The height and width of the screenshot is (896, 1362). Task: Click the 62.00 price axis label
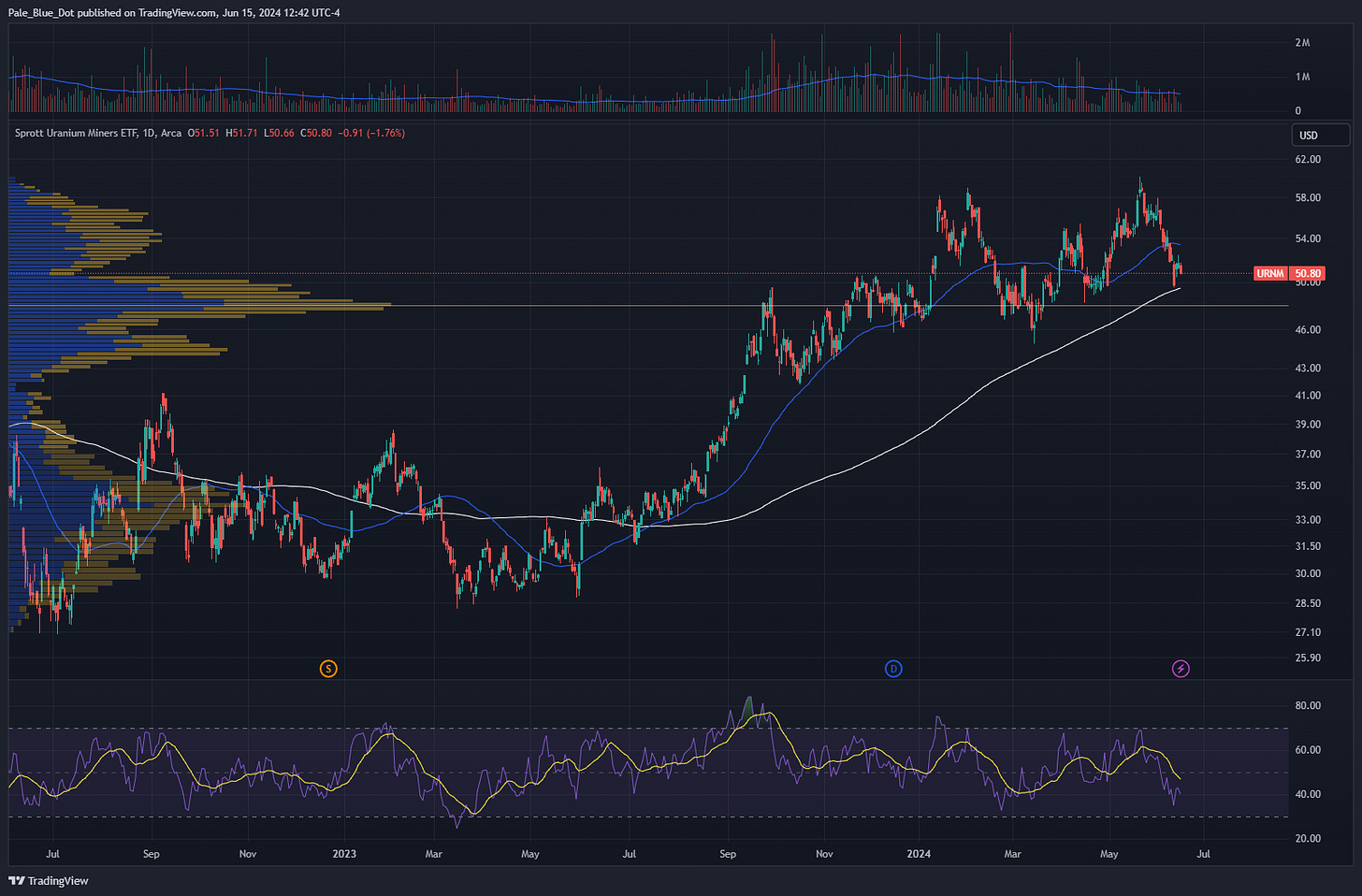click(1308, 159)
